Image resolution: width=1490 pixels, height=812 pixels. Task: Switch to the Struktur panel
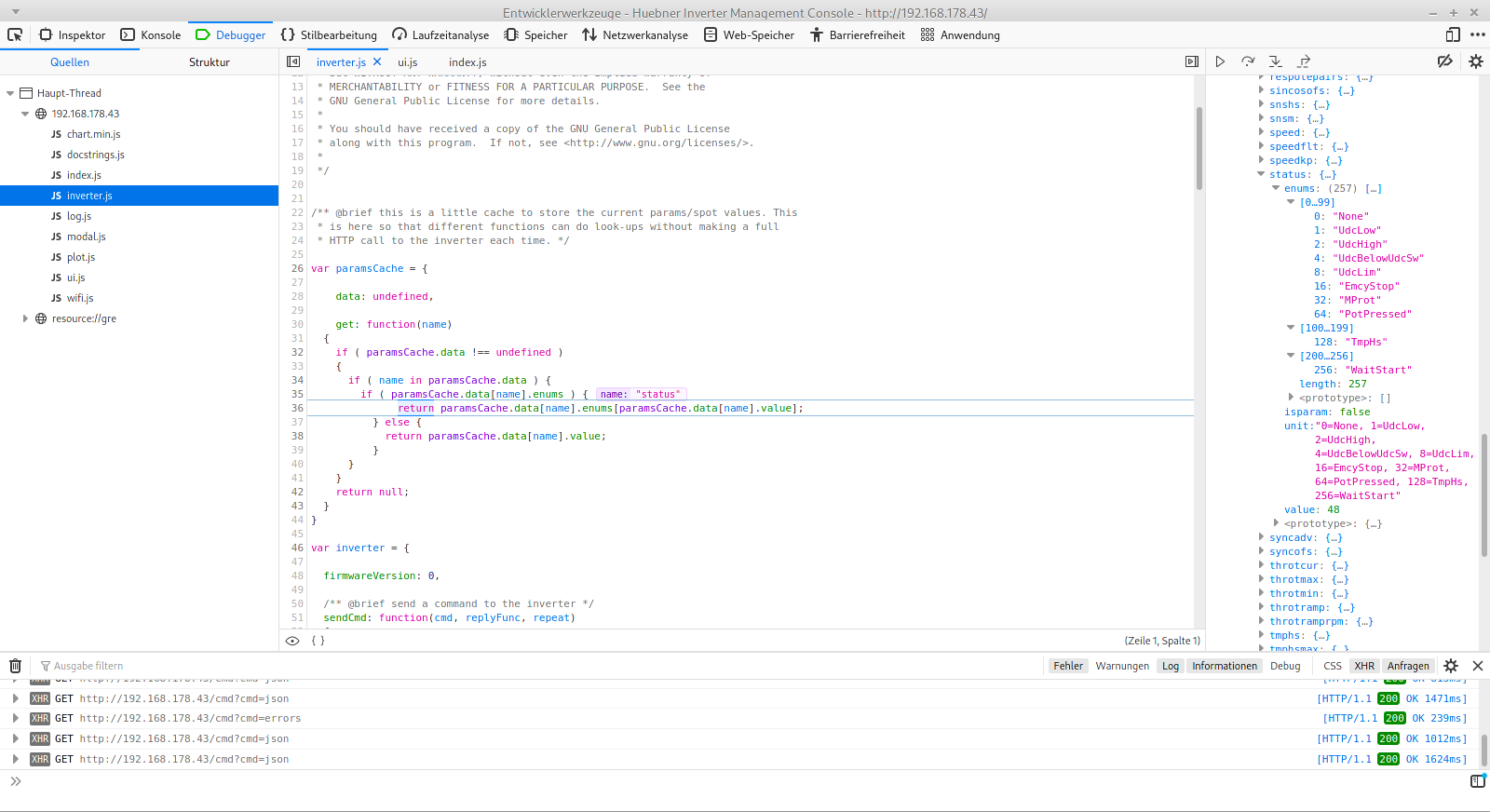[x=210, y=62]
